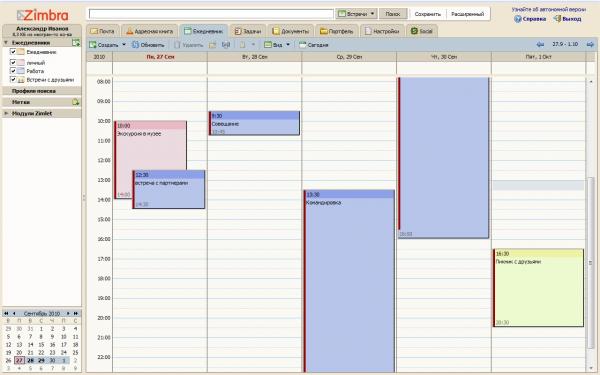This screenshot has width=600, height=375.
Task: Select day 15 in the mini calendar
Action: [41, 345]
